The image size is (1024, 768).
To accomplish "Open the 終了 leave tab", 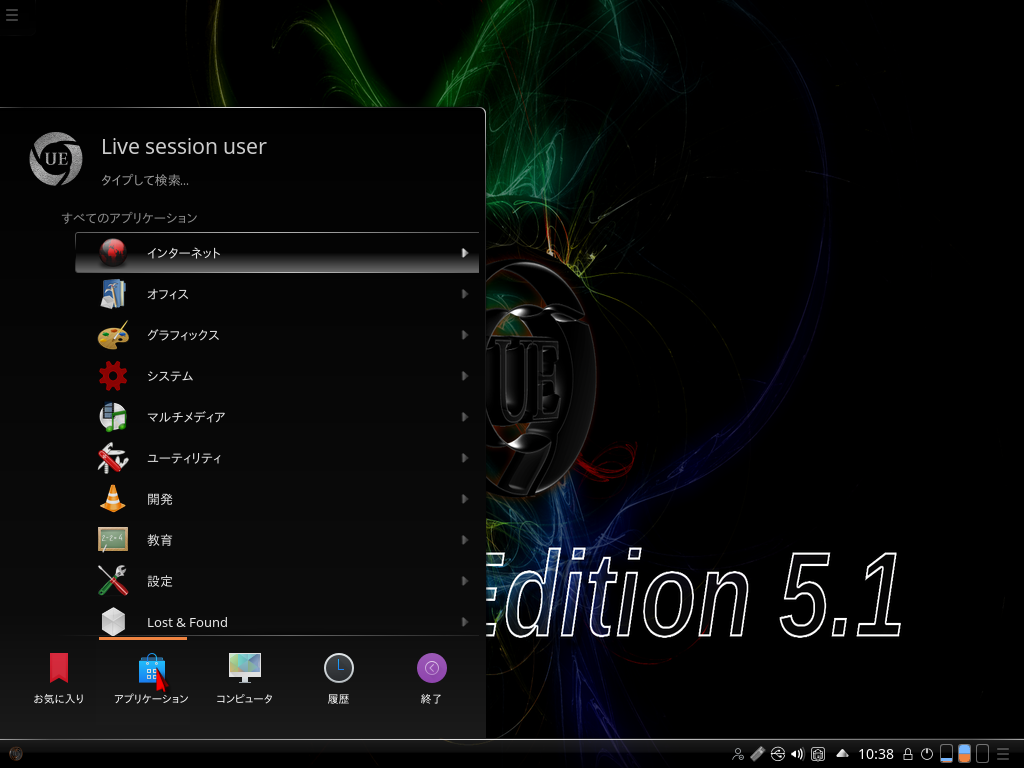I will click(431, 678).
